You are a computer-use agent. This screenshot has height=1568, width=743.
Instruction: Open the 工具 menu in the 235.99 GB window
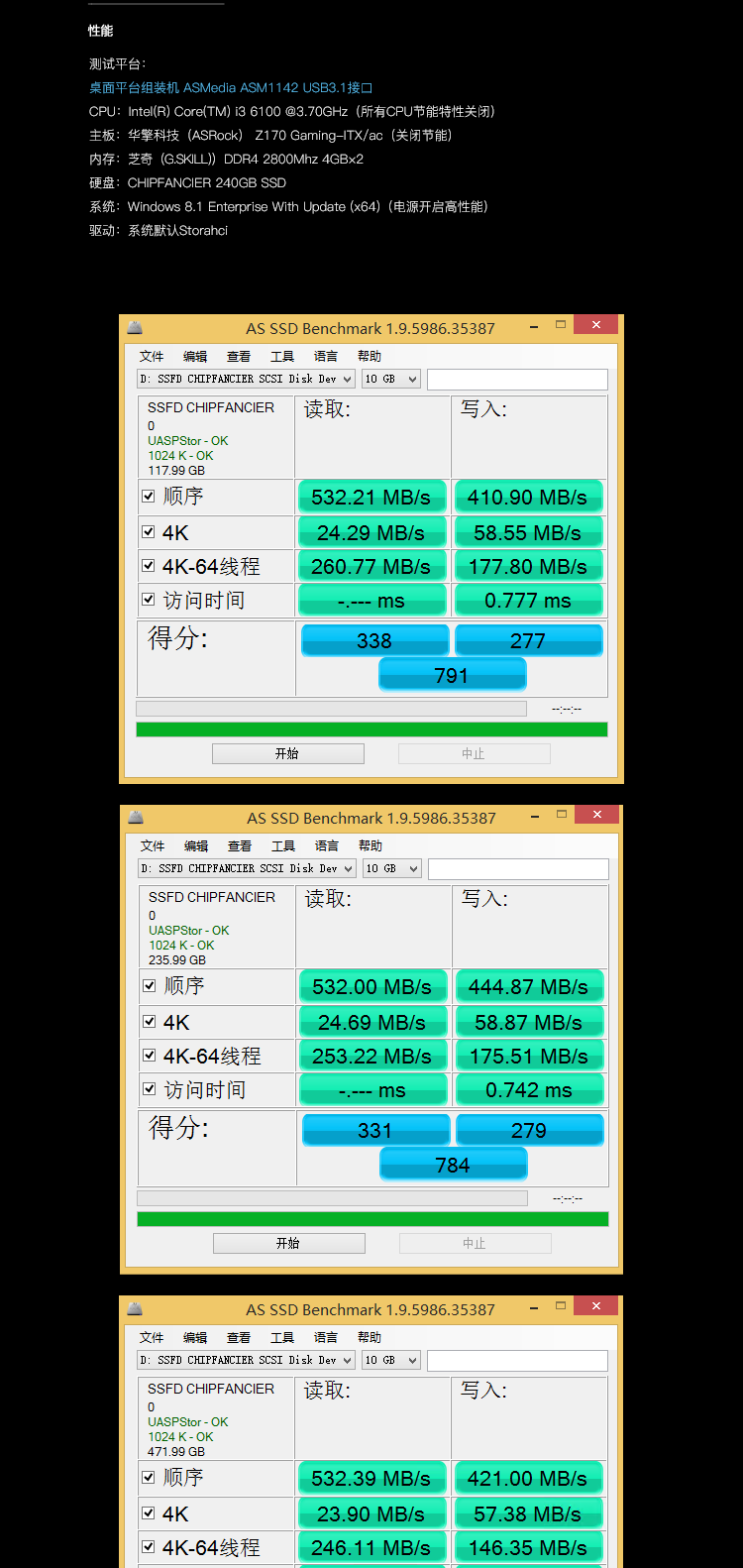(283, 845)
